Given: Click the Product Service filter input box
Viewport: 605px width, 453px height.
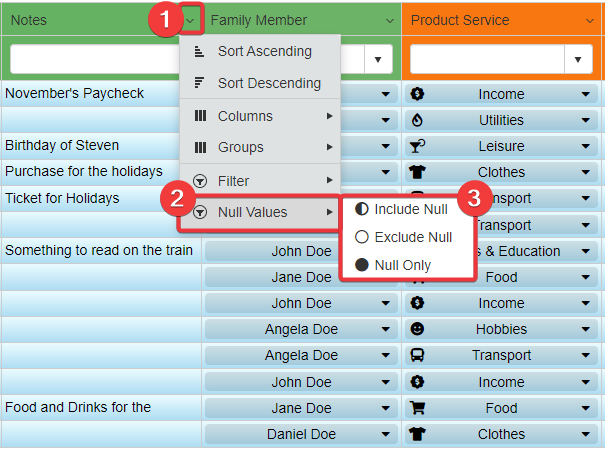Looking at the screenshot, I should (x=487, y=59).
